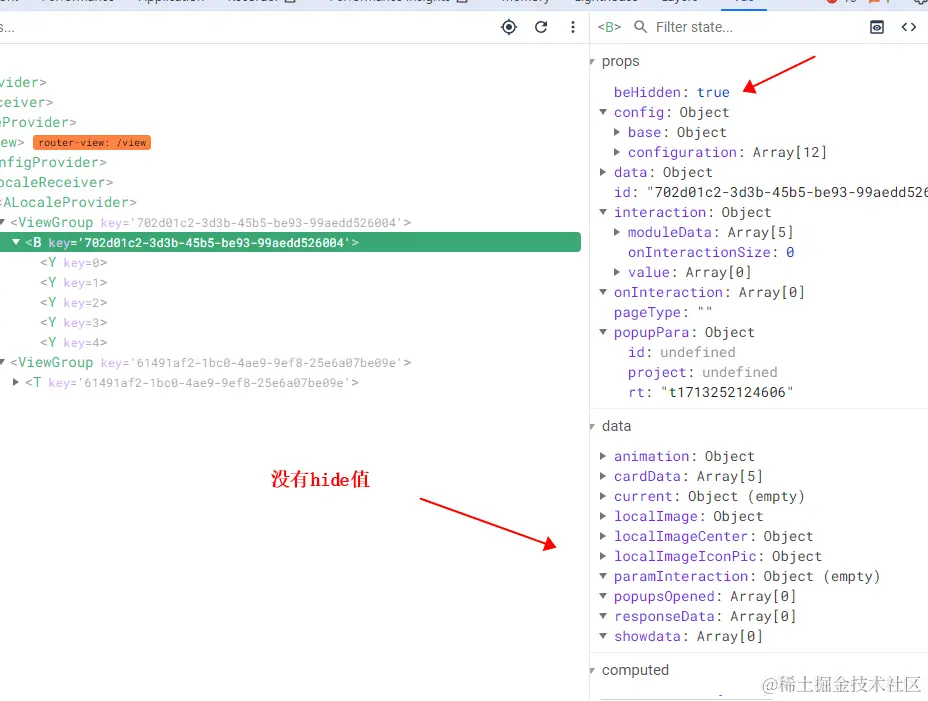Expand the cardData Array[5] property
This screenshot has height=701, width=928.
[603, 476]
